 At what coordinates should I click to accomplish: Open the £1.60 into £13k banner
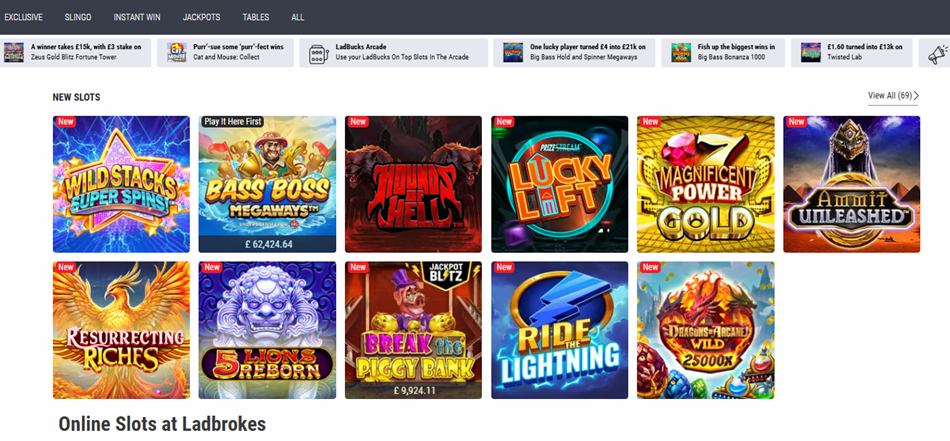[x=852, y=53]
